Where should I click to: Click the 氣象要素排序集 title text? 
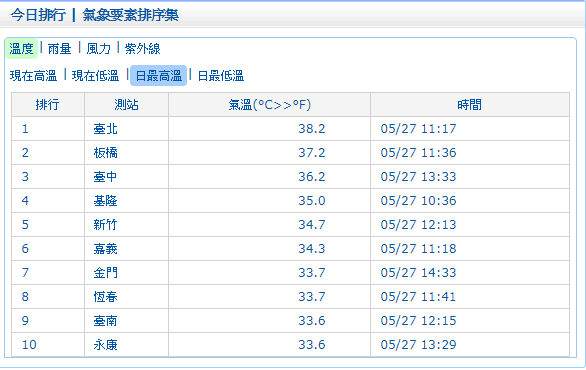[x=130, y=15]
